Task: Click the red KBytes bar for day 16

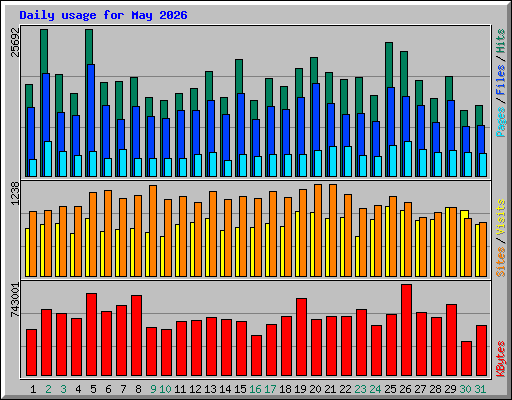Action: tap(256, 356)
